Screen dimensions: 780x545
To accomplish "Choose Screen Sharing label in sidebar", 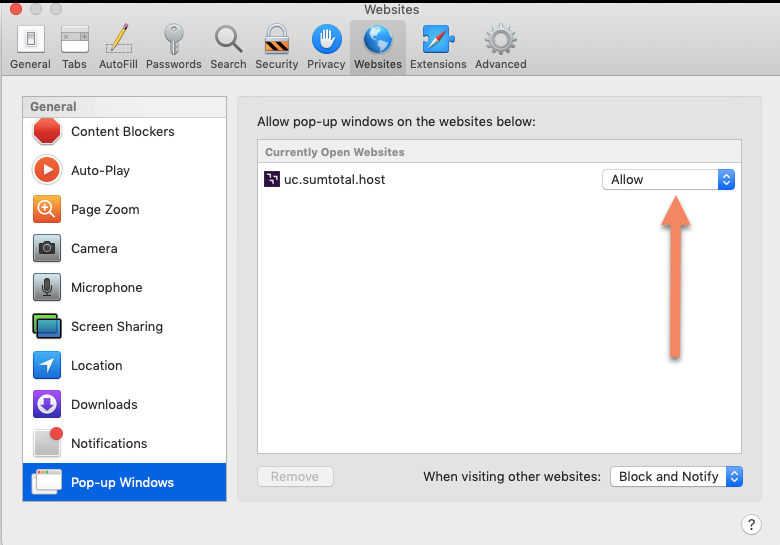I will pos(117,326).
